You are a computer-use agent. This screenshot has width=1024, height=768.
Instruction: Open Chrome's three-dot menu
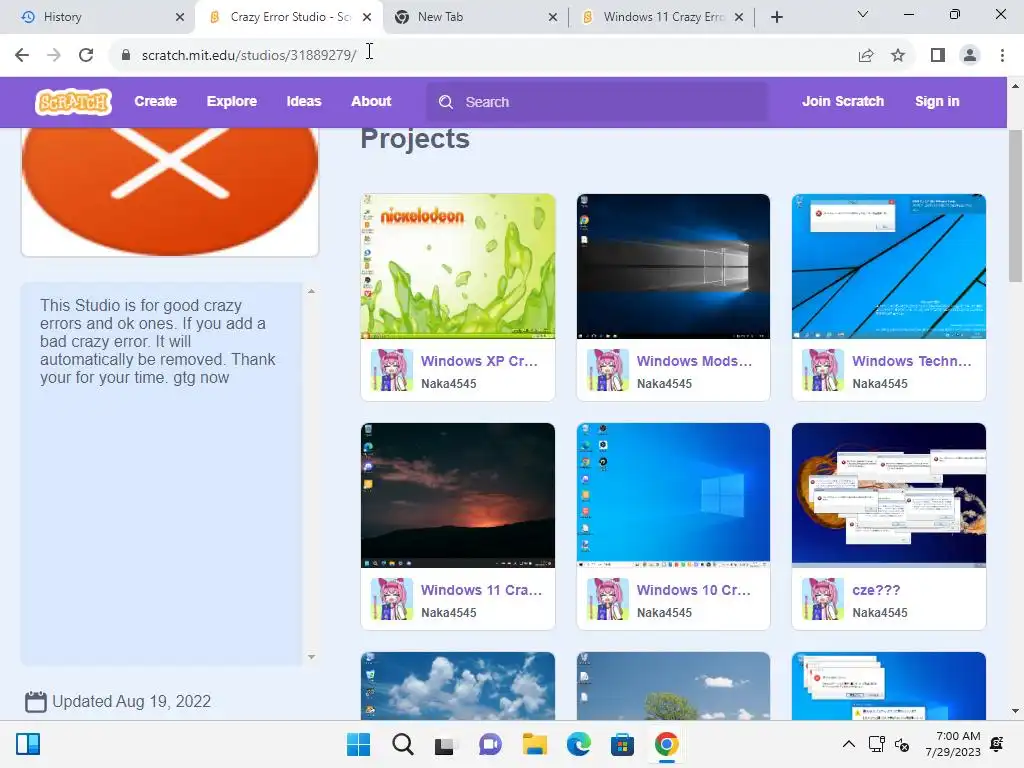point(1002,55)
